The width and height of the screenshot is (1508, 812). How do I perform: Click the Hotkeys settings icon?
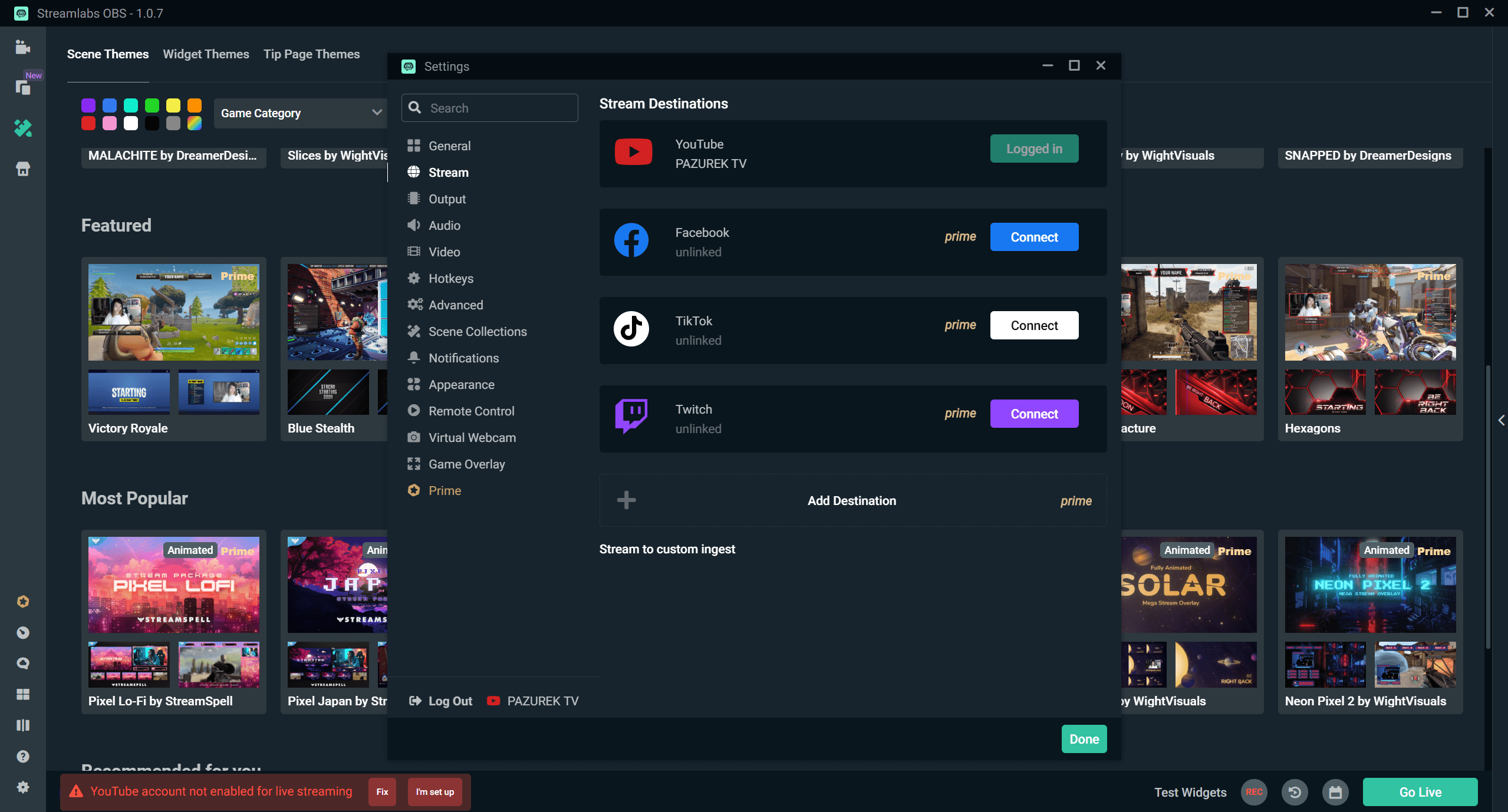pos(415,278)
